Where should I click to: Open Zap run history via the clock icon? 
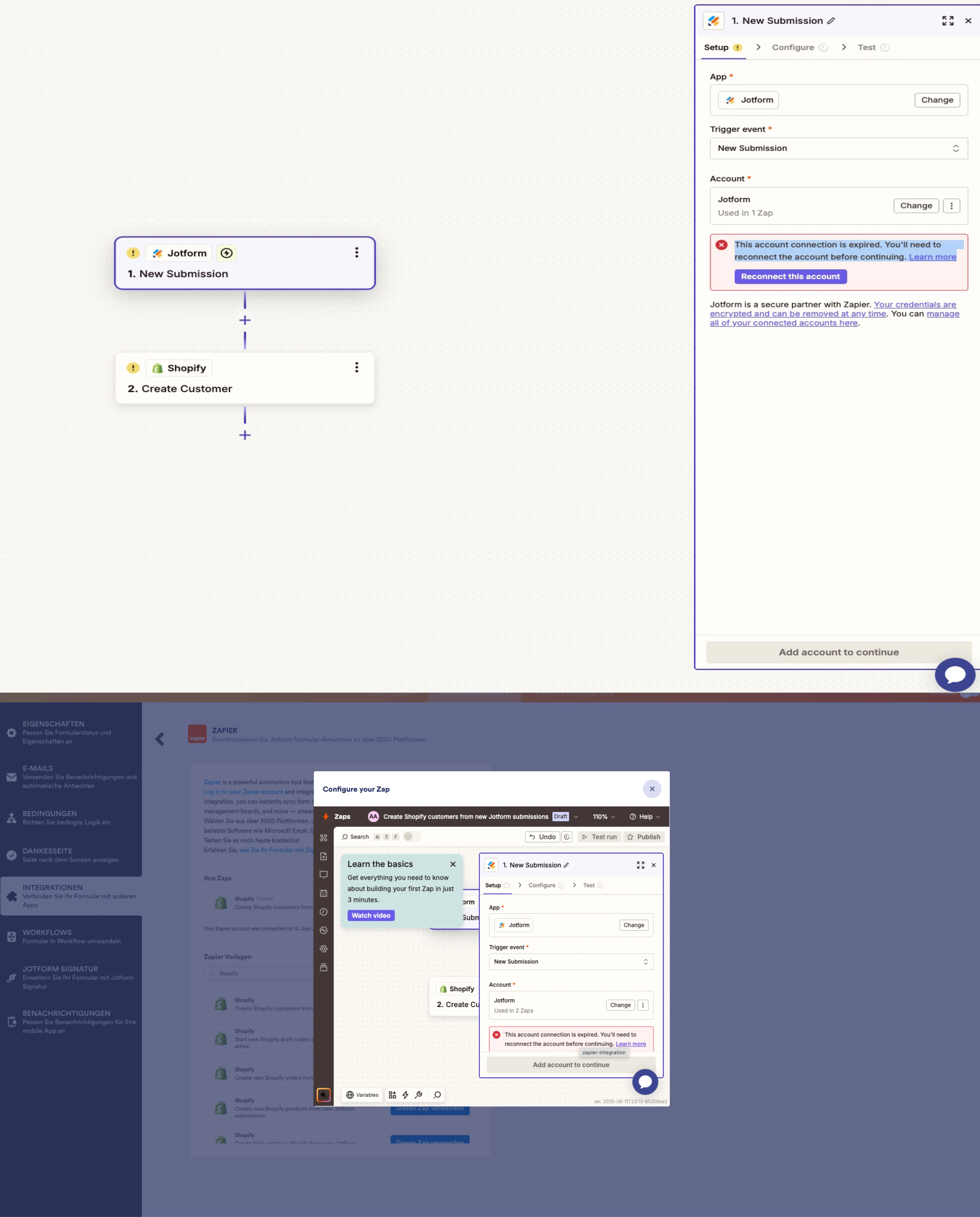[324, 912]
